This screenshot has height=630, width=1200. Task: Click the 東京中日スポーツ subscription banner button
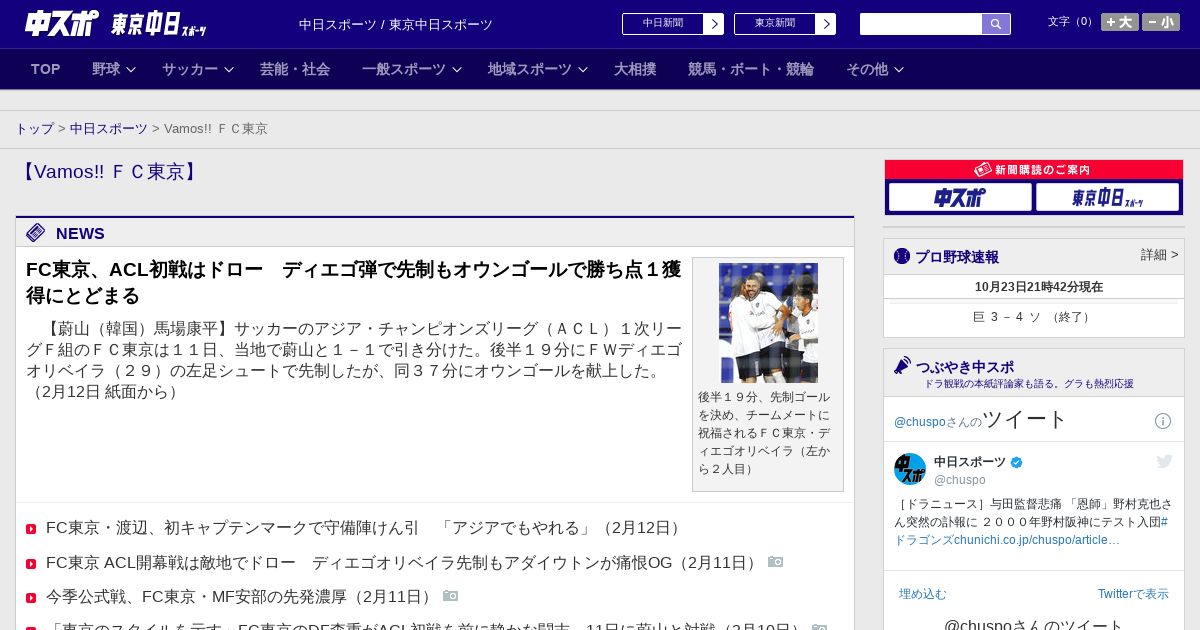[1107, 197]
